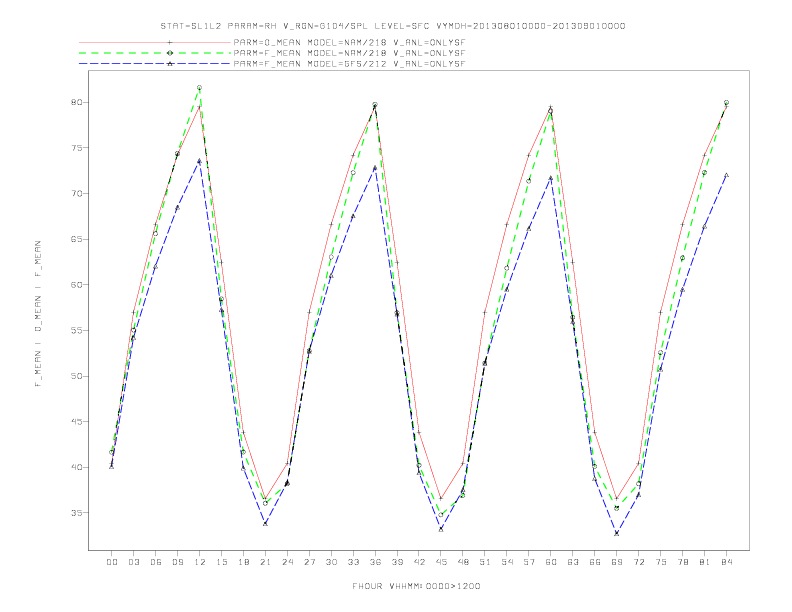This screenshot has width=792, height=612.
Task: Click y-axis tick value 35
Action: tap(76, 513)
